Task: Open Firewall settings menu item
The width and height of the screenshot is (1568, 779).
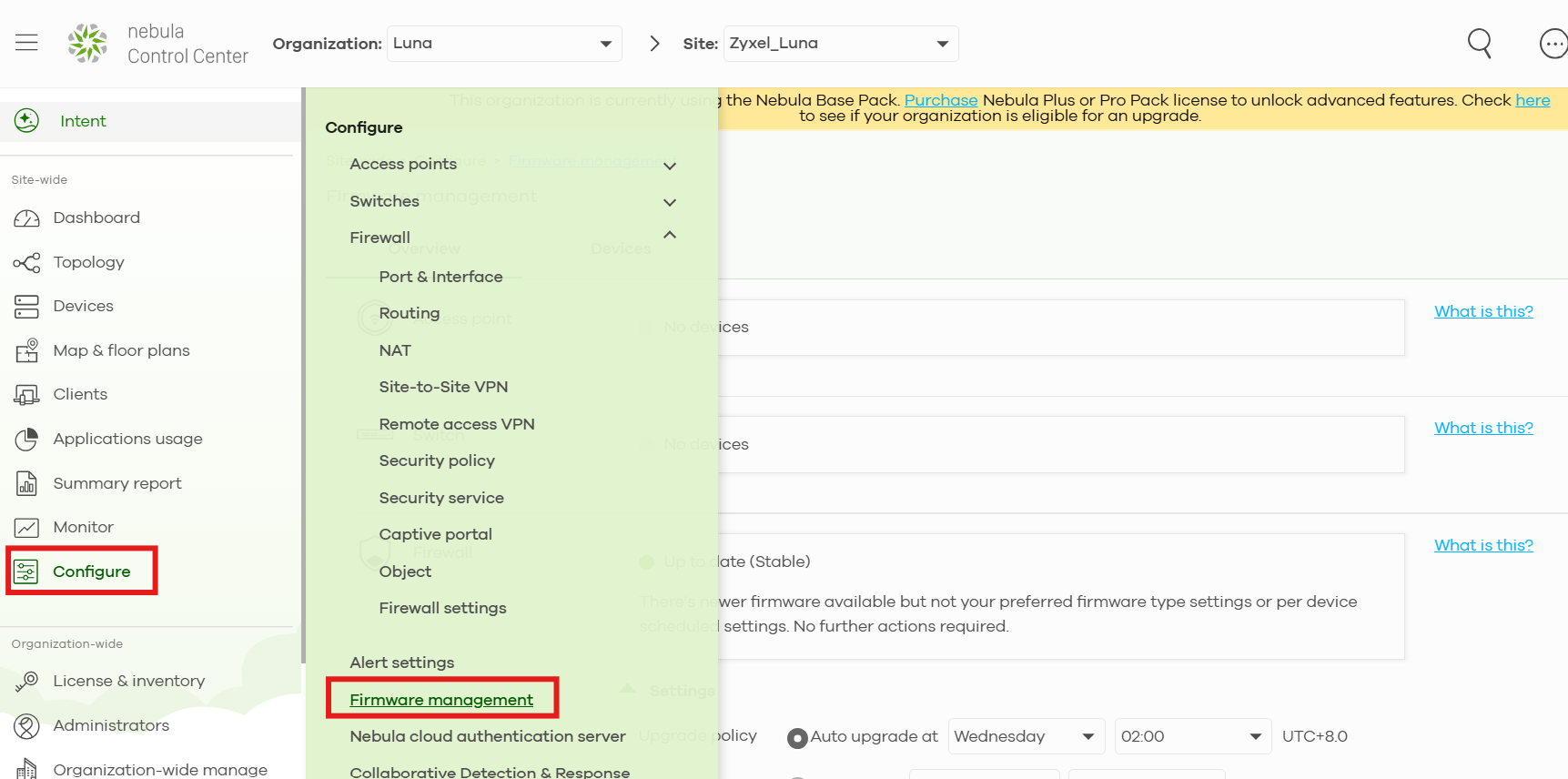Action: [x=442, y=608]
